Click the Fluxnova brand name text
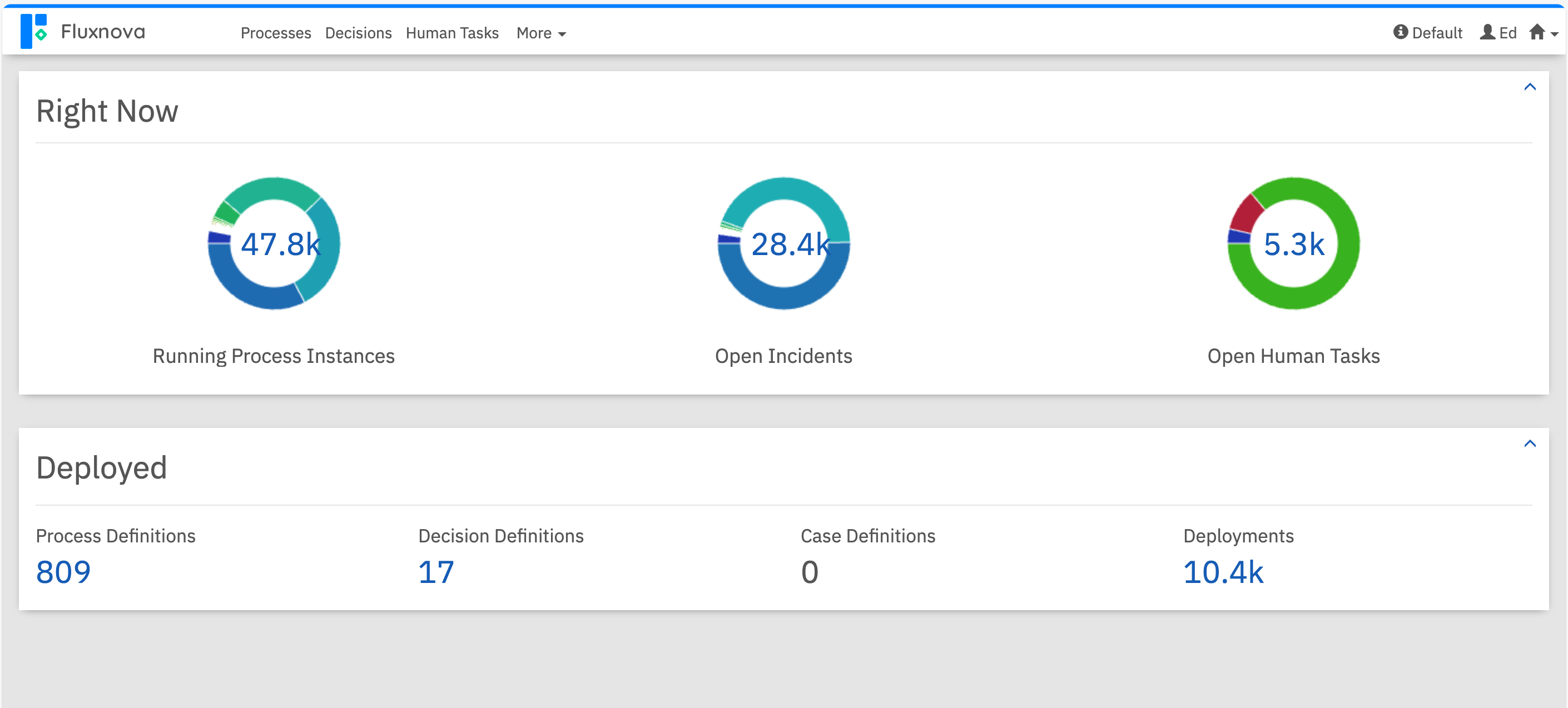The image size is (1568, 708). [103, 32]
